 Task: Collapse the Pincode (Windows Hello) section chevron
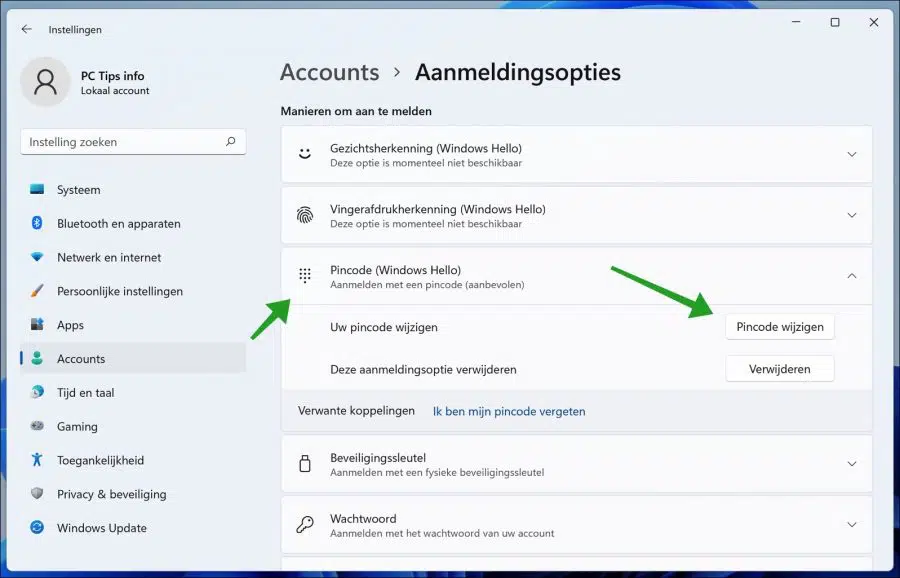(852, 276)
